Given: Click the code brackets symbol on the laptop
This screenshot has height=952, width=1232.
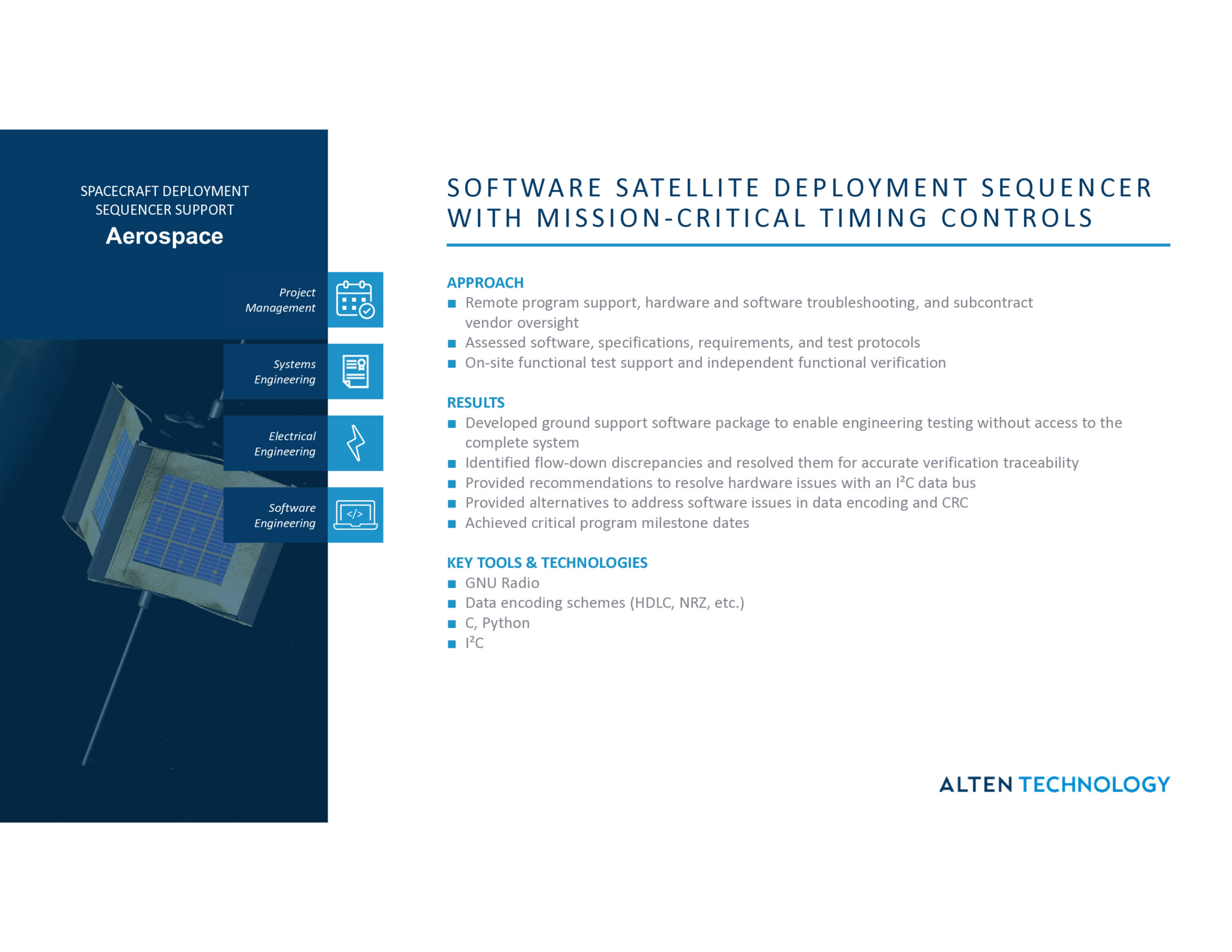Looking at the screenshot, I should 355,513.
